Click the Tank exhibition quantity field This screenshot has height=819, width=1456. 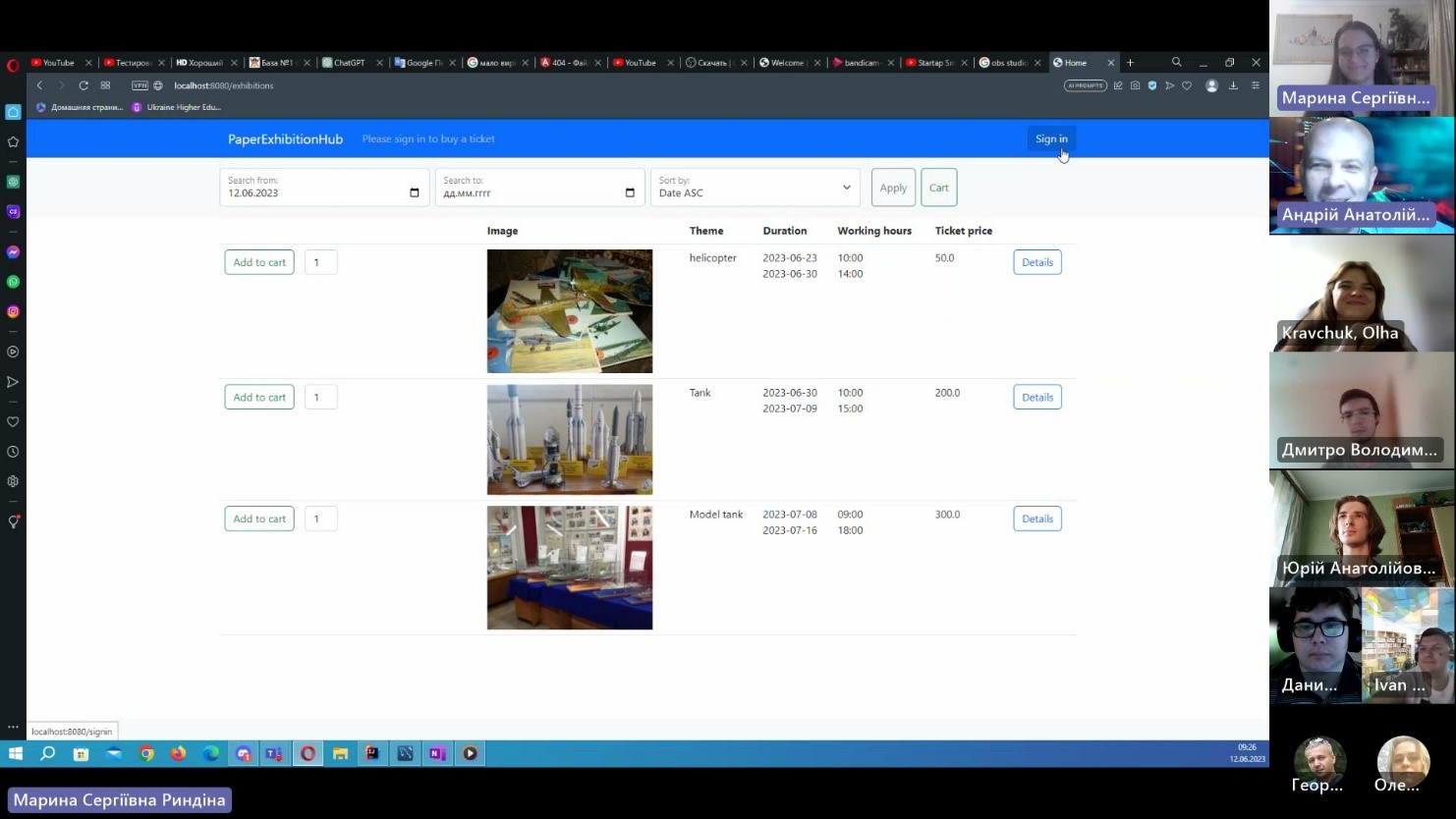(x=320, y=398)
